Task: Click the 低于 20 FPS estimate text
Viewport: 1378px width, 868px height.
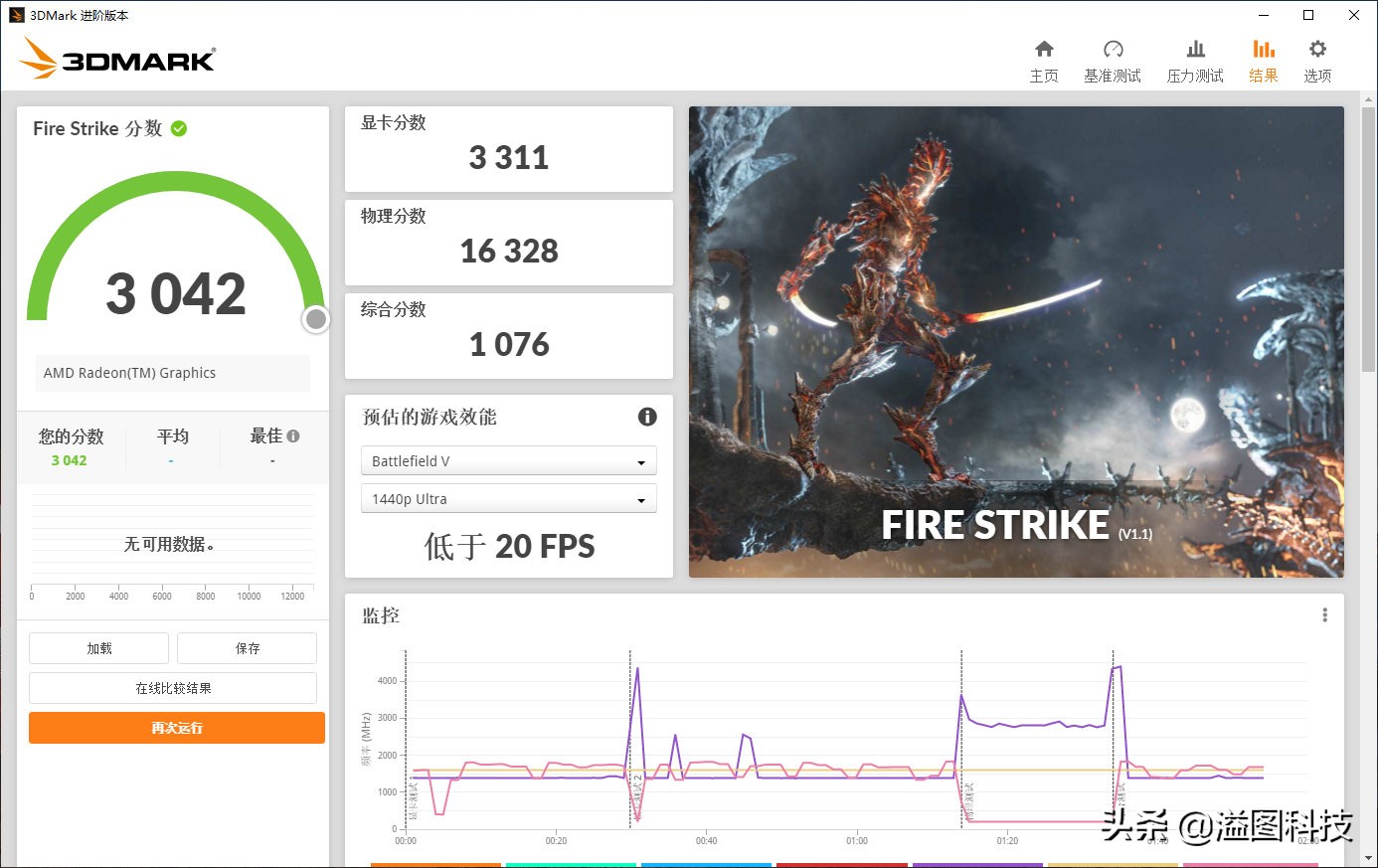Action: click(509, 546)
